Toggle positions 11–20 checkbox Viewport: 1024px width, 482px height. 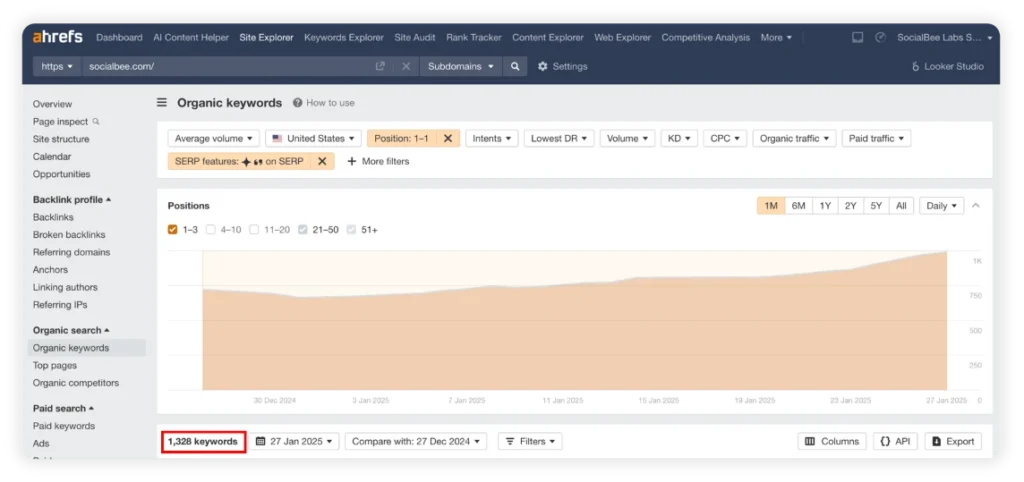pos(254,230)
